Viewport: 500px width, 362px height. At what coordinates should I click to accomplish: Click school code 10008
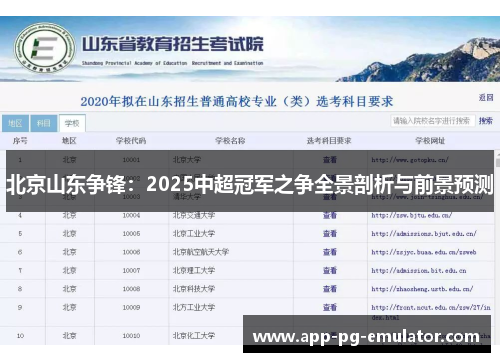pyautogui.click(x=131, y=289)
